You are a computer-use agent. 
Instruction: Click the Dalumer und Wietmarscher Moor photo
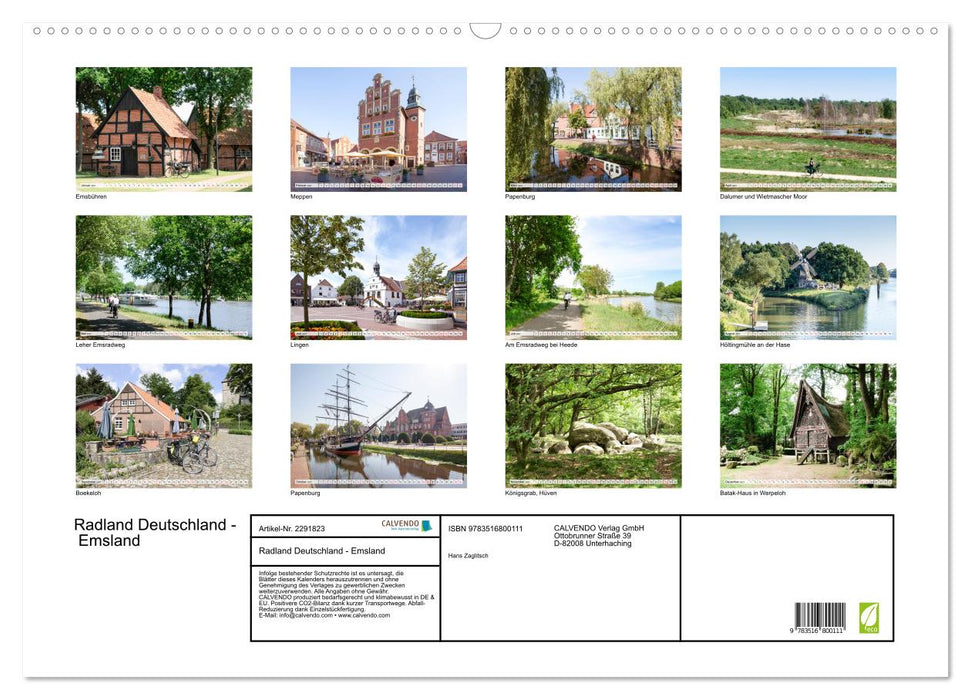coord(808,129)
